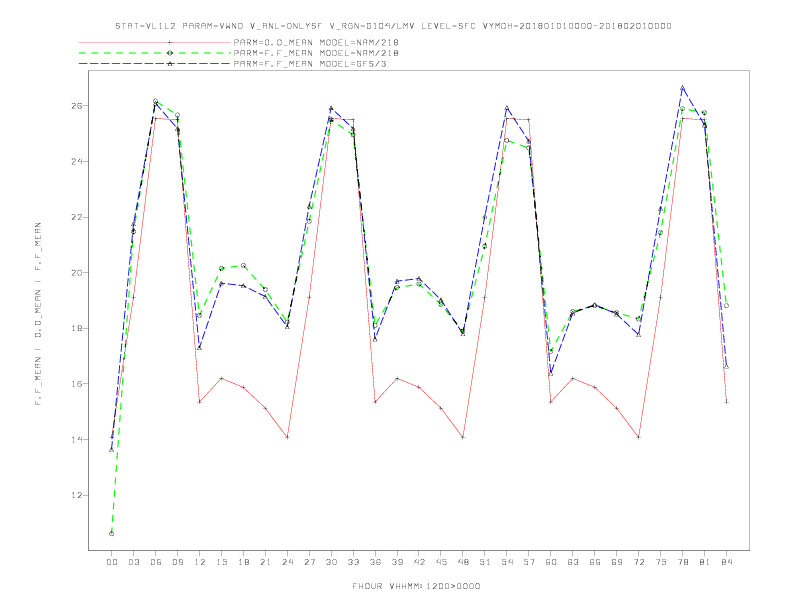Click the green circle point at hour 84

coord(726,305)
